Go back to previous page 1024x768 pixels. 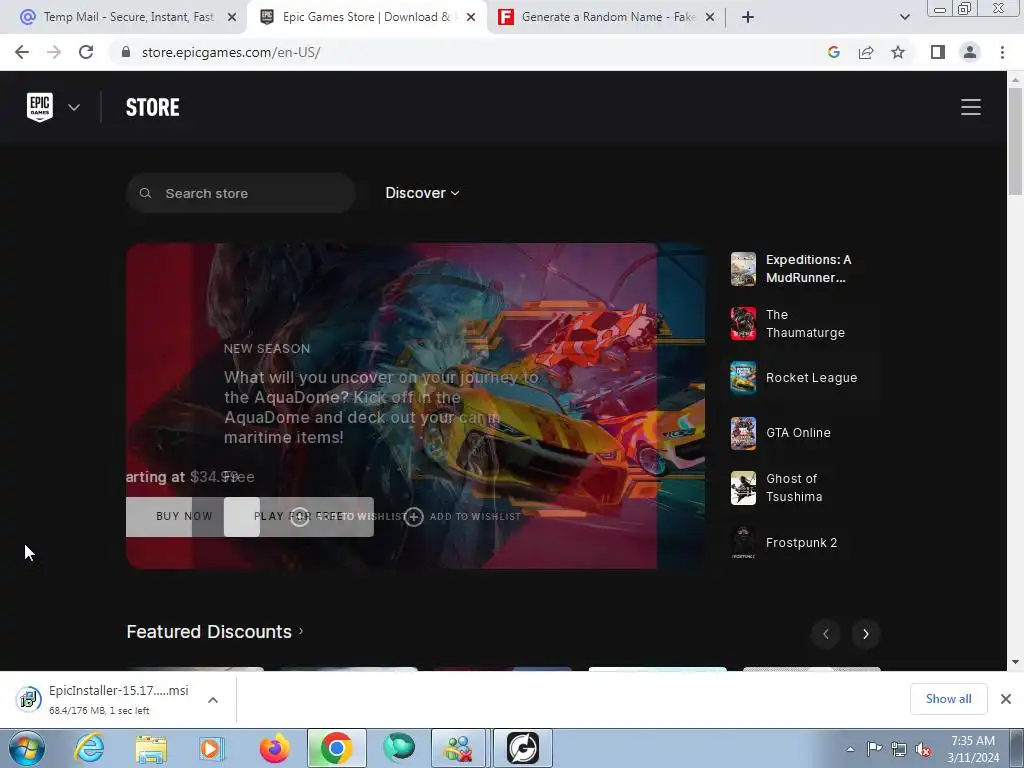point(22,52)
